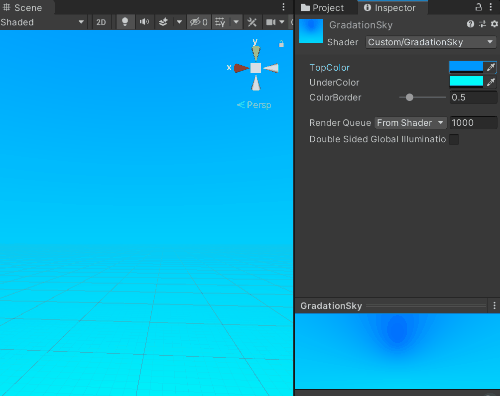Open Render Queue From Shader dropdown
Image resolution: width=500 pixels, height=396 pixels.
click(411, 123)
